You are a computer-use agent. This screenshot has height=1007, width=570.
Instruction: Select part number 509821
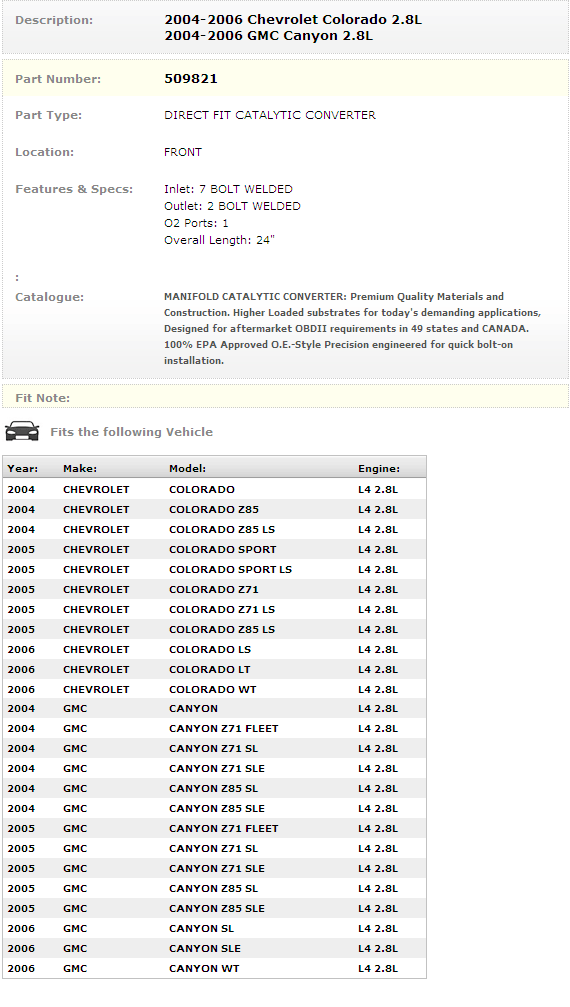pyautogui.click(x=191, y=78)
